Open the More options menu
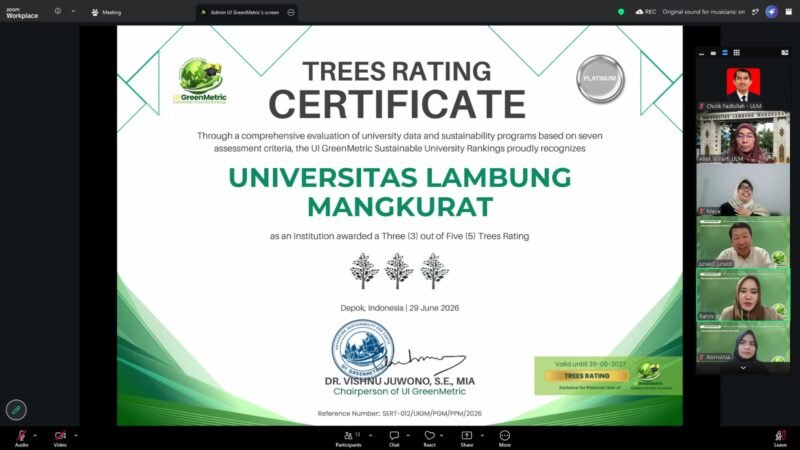The height and width of the screenshot is (450, 800). (x=505, y=438)
